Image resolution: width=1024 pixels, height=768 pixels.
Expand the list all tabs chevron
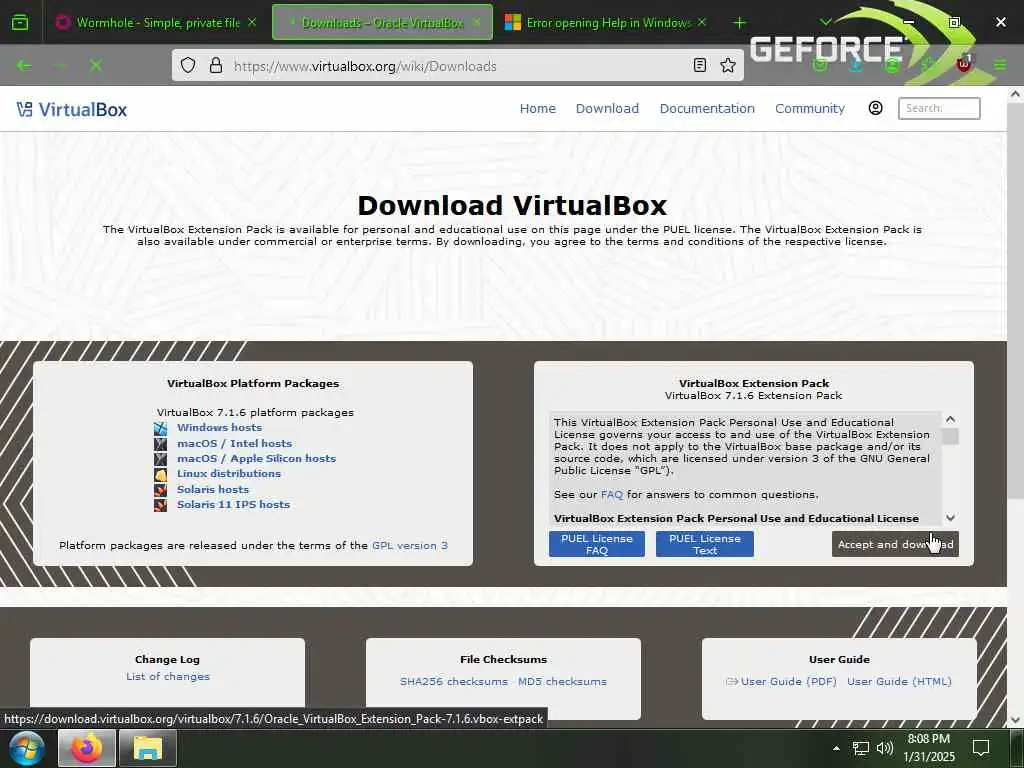[x=825, y=22]
